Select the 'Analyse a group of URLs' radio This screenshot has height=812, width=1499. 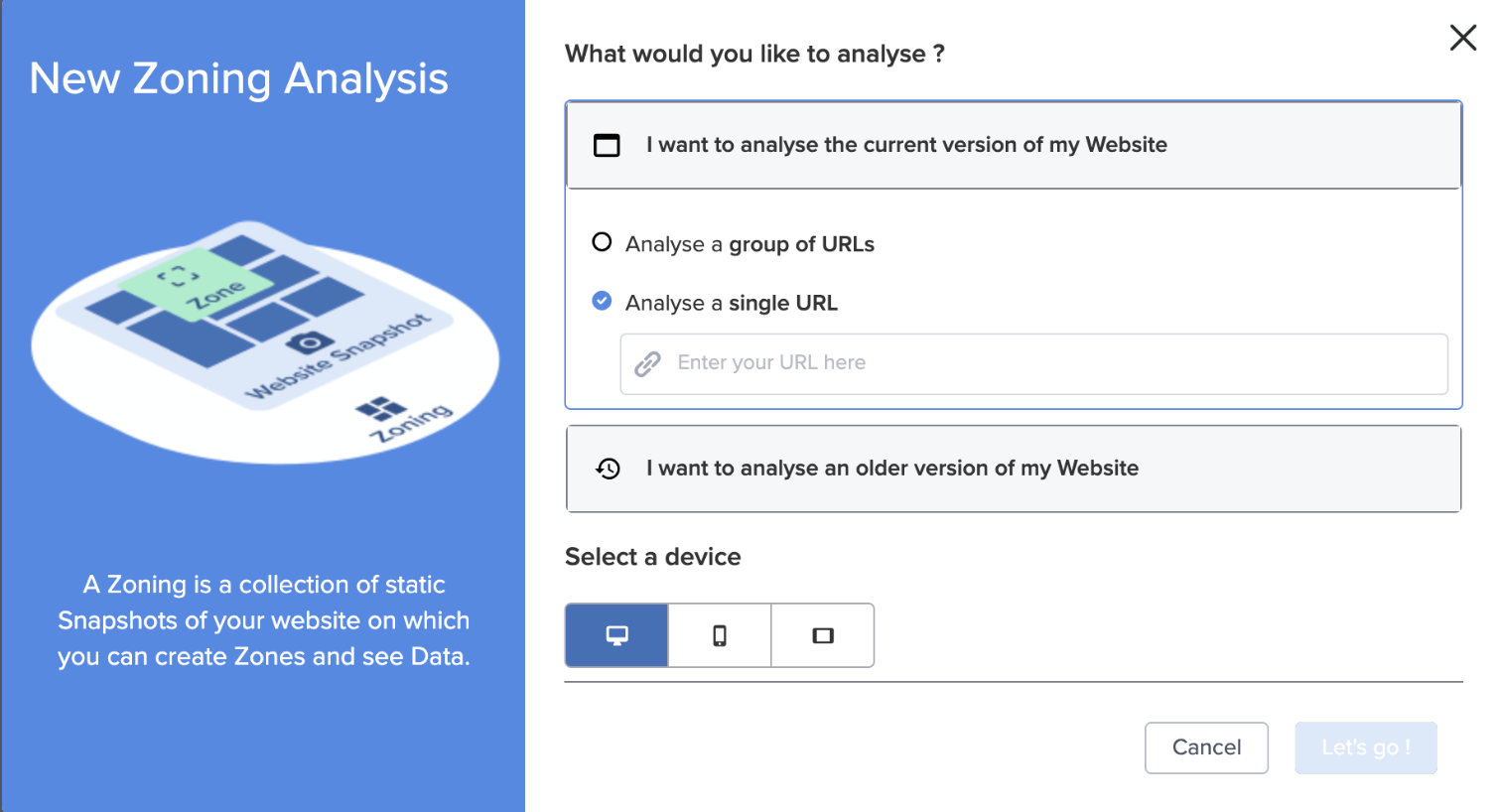tap(602, 242)
